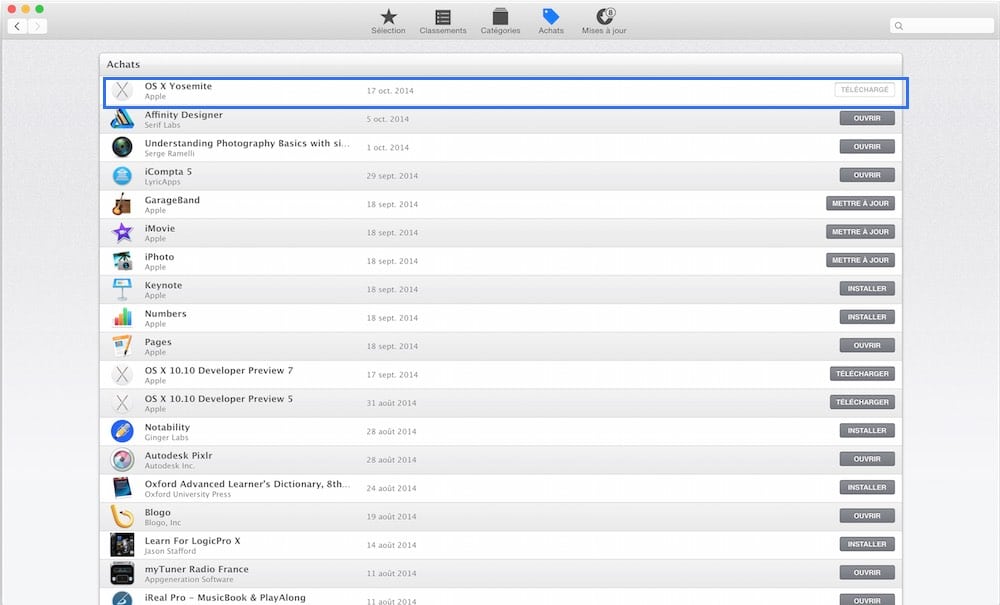The width and height of the screenshot is (1000, 605).
Task: Switch to the Classements tab
Action: click(x=443, y=22)
